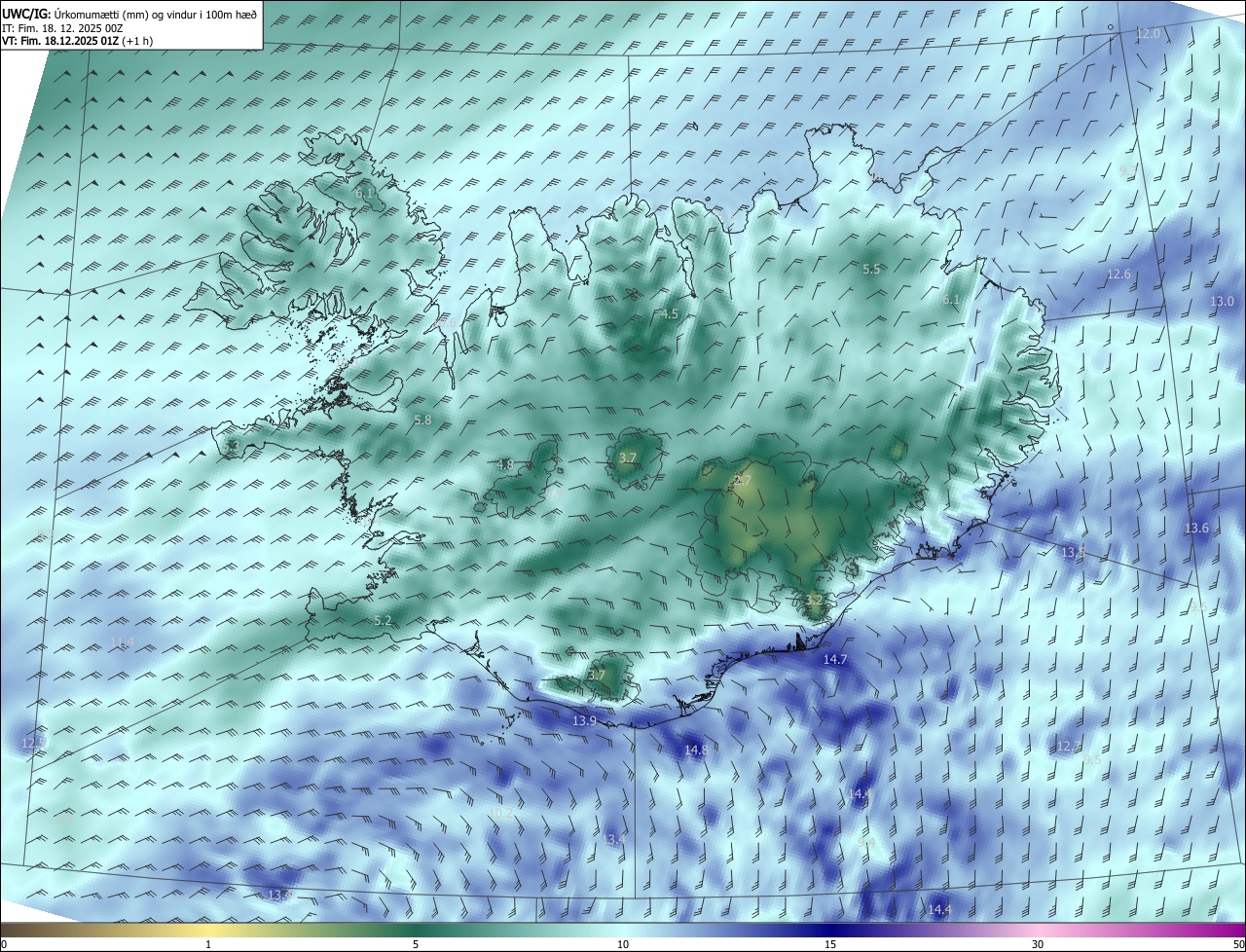Click the 14.8 value label

click(x=695, y=751)
